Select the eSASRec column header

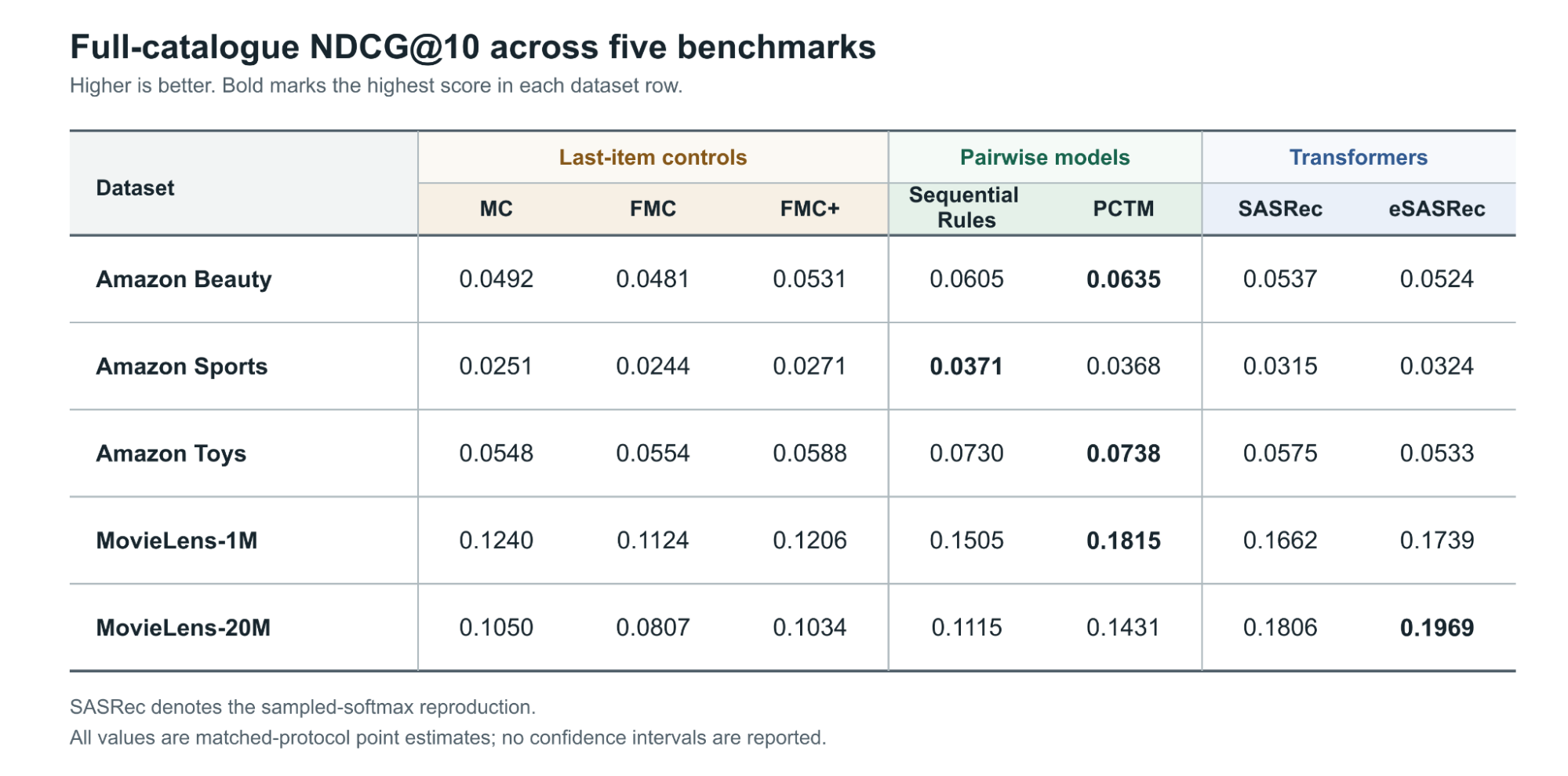tap(1437, 209)
